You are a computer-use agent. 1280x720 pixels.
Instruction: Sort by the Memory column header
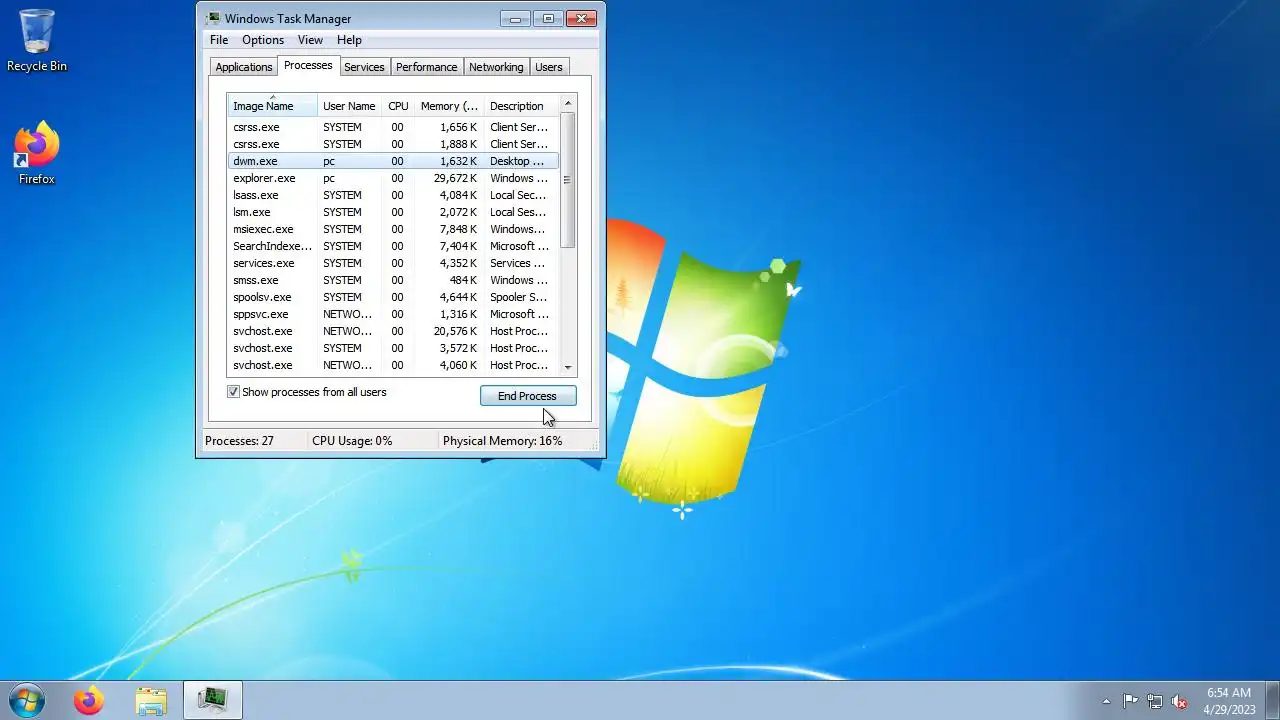(x=449, y=105)
